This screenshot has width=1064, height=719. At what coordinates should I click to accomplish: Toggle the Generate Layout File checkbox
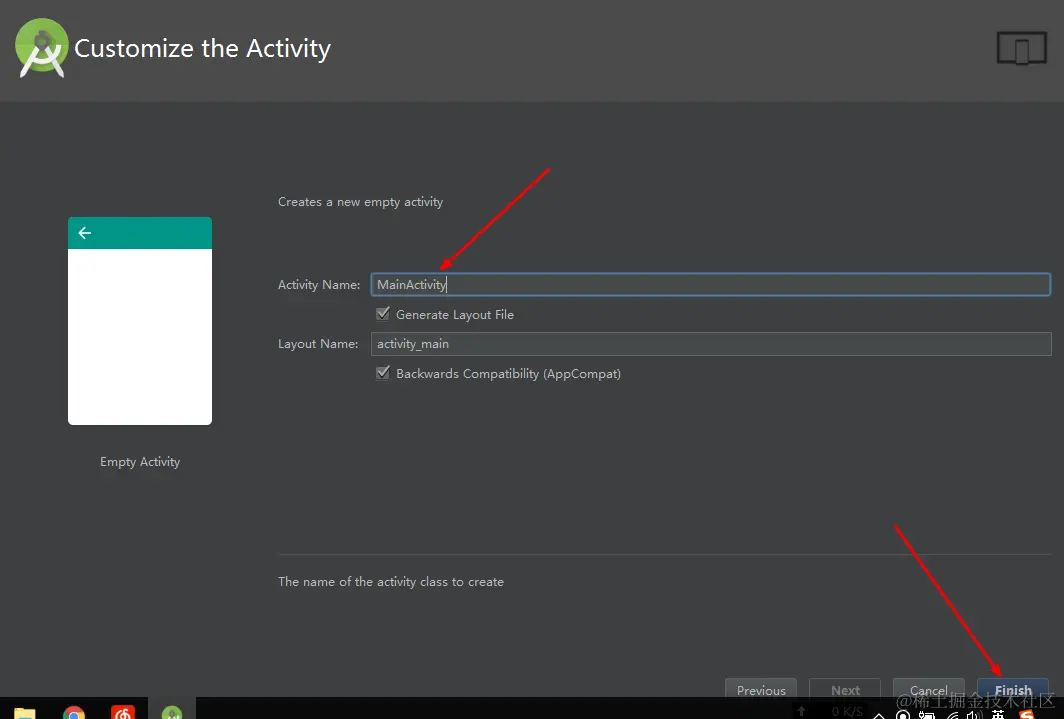click(x=383, y=313)
